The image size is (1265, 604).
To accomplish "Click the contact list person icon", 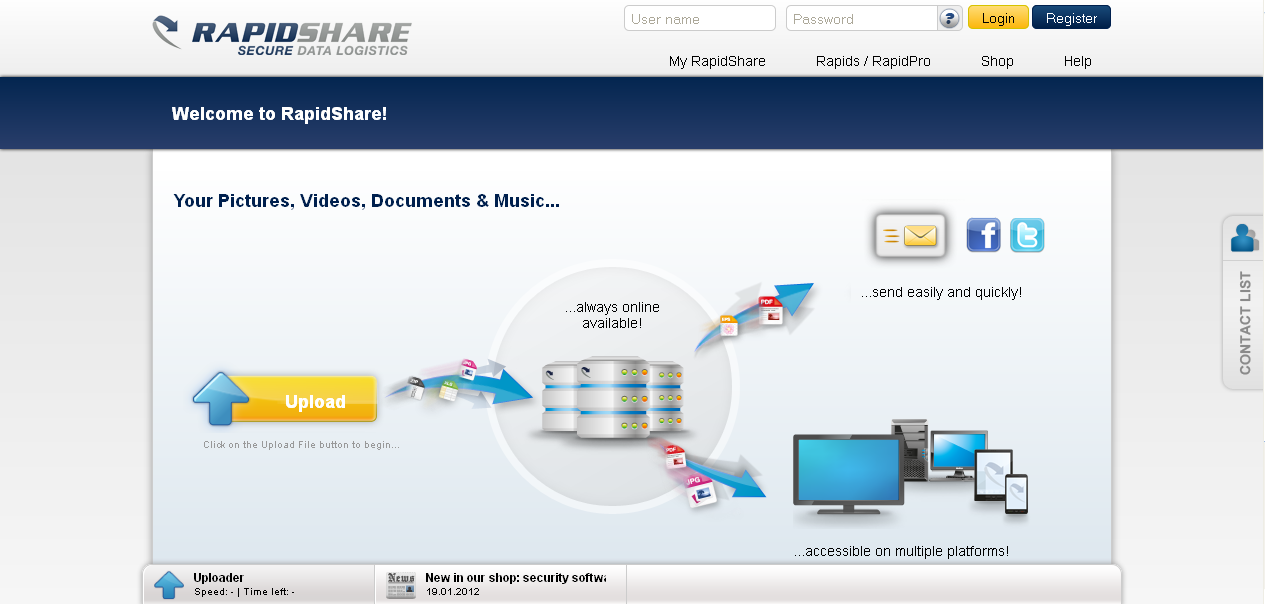I will tap(1244, 238).
